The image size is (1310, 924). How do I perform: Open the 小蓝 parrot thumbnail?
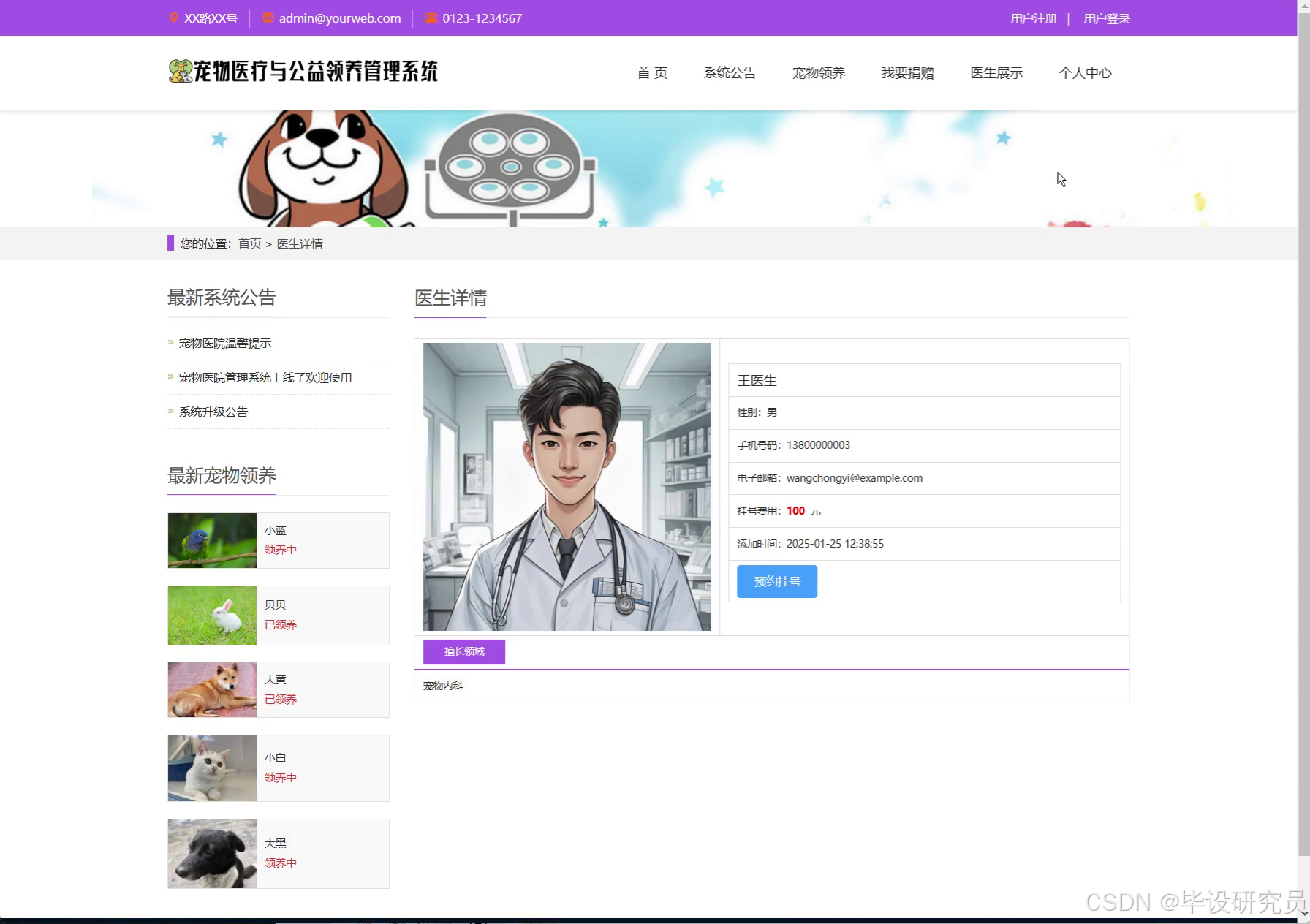point(212,540)
